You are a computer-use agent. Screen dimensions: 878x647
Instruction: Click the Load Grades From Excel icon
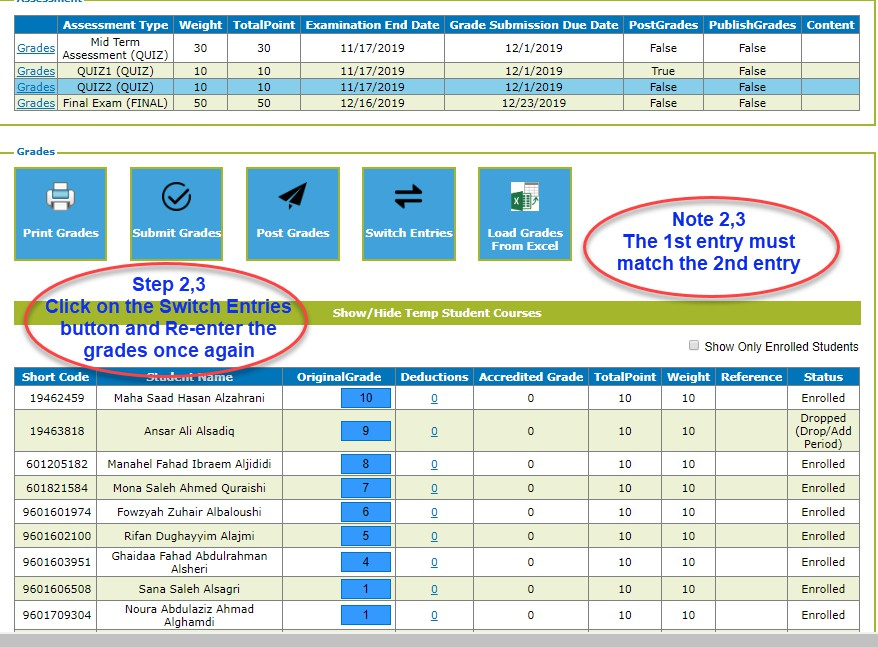[x=525, y=196]
